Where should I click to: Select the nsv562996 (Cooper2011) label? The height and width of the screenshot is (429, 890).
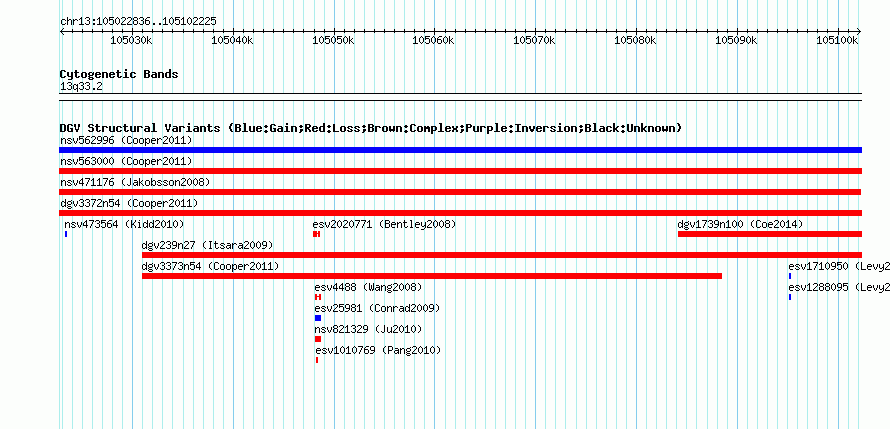point(126,140)
